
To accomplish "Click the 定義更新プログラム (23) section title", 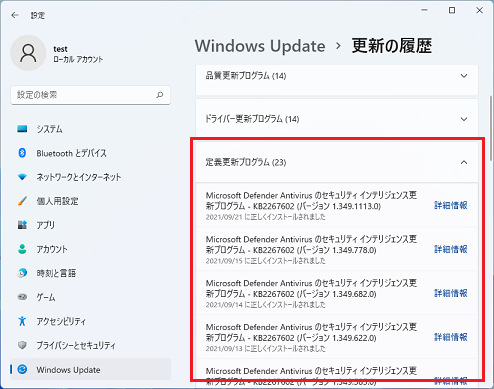I will (x=246, y=162).
